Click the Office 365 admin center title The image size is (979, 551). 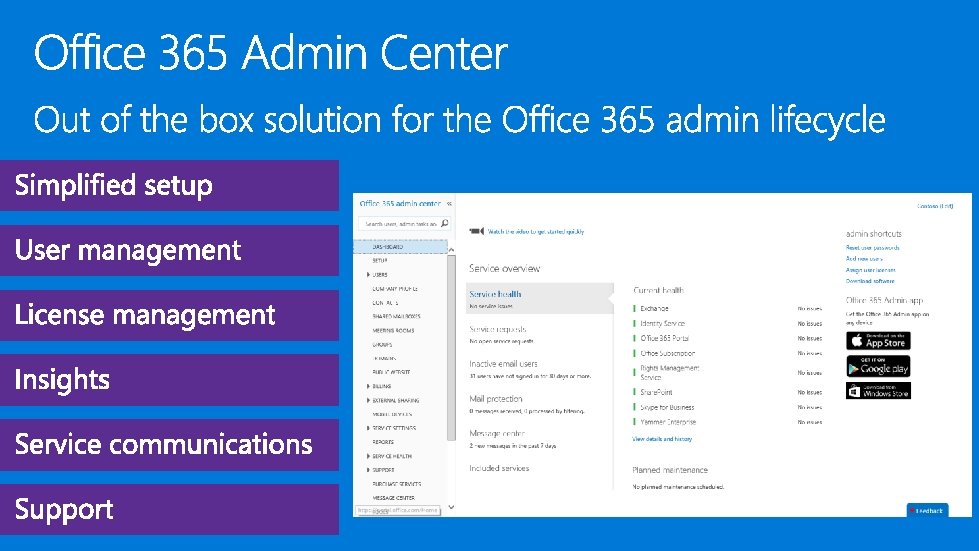tap(400, 204)
